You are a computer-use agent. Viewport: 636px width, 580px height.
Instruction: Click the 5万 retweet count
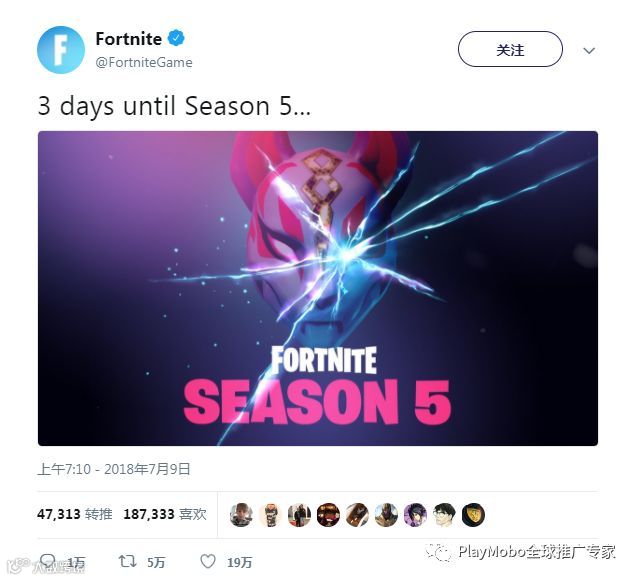tap(156, 563)
